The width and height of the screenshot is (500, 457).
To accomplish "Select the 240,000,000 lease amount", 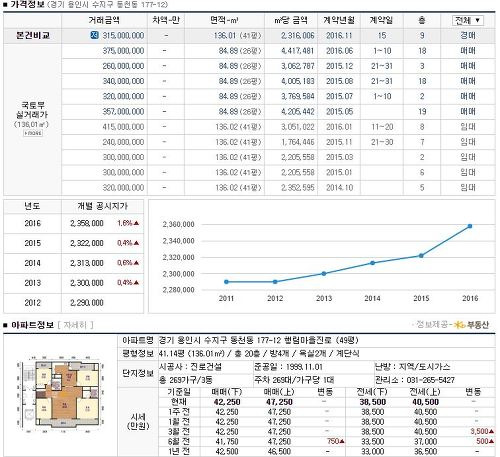I will coord(123,142).
